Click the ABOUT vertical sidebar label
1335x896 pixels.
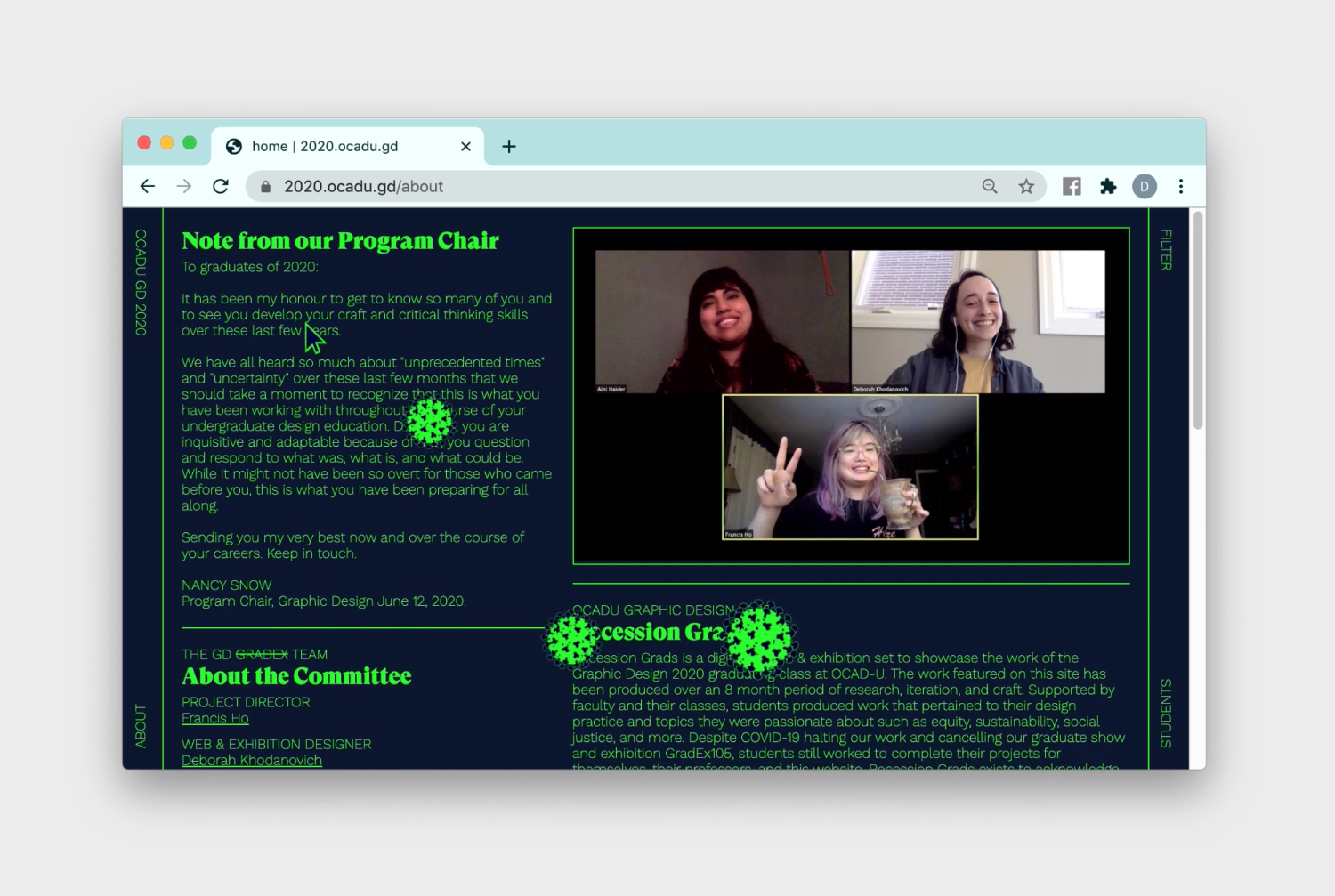tap(141, 726)
